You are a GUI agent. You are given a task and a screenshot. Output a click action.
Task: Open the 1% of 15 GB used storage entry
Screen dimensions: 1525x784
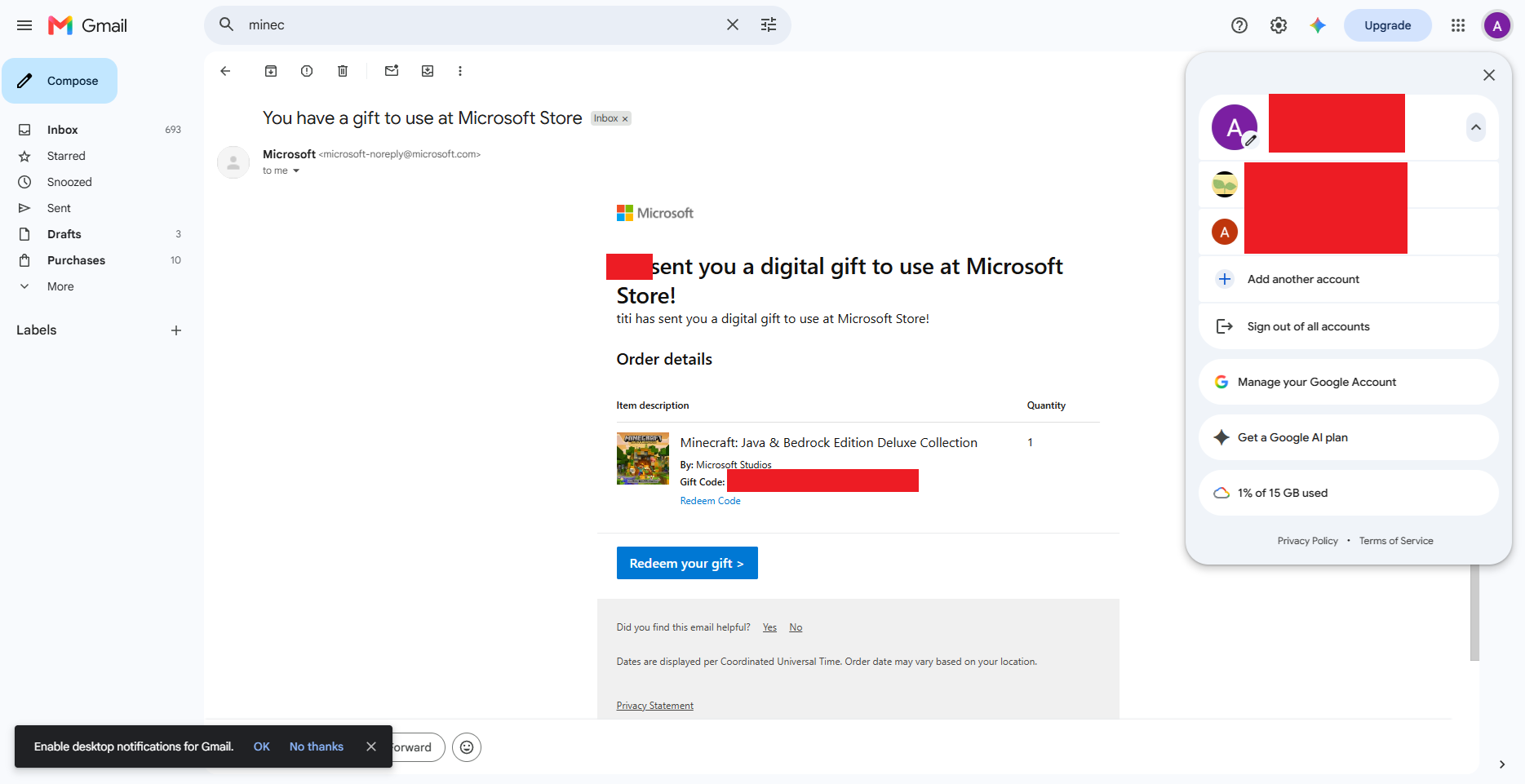pos(1349,493)
